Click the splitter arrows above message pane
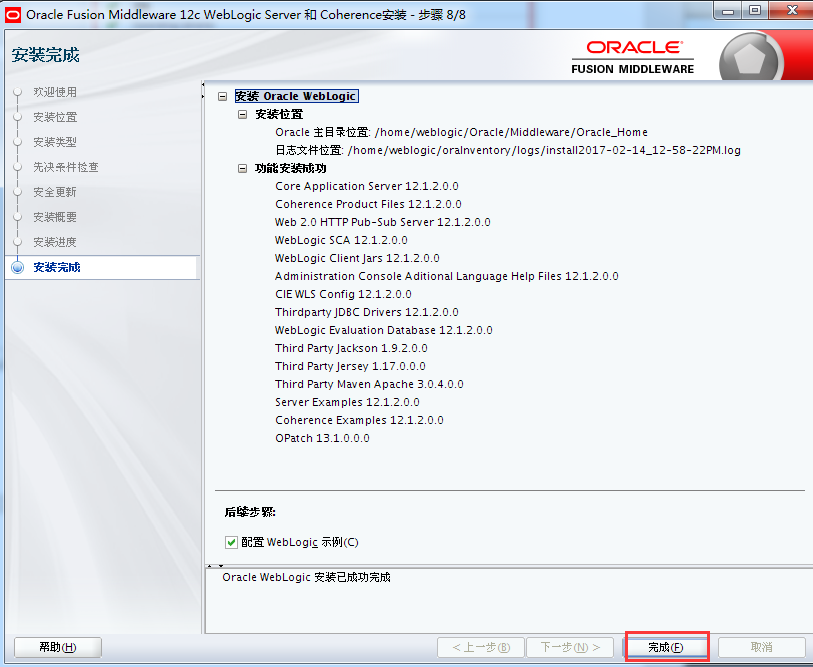 coord(215,566)
